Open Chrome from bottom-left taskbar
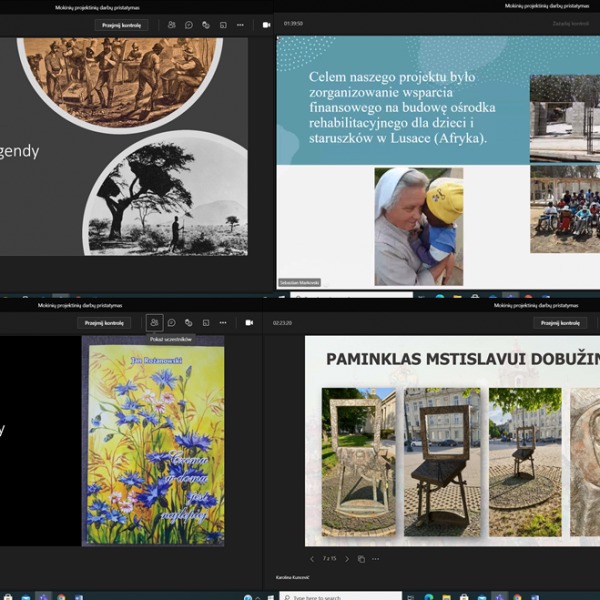Screen dimensions: 600x600 click(61, 597)
